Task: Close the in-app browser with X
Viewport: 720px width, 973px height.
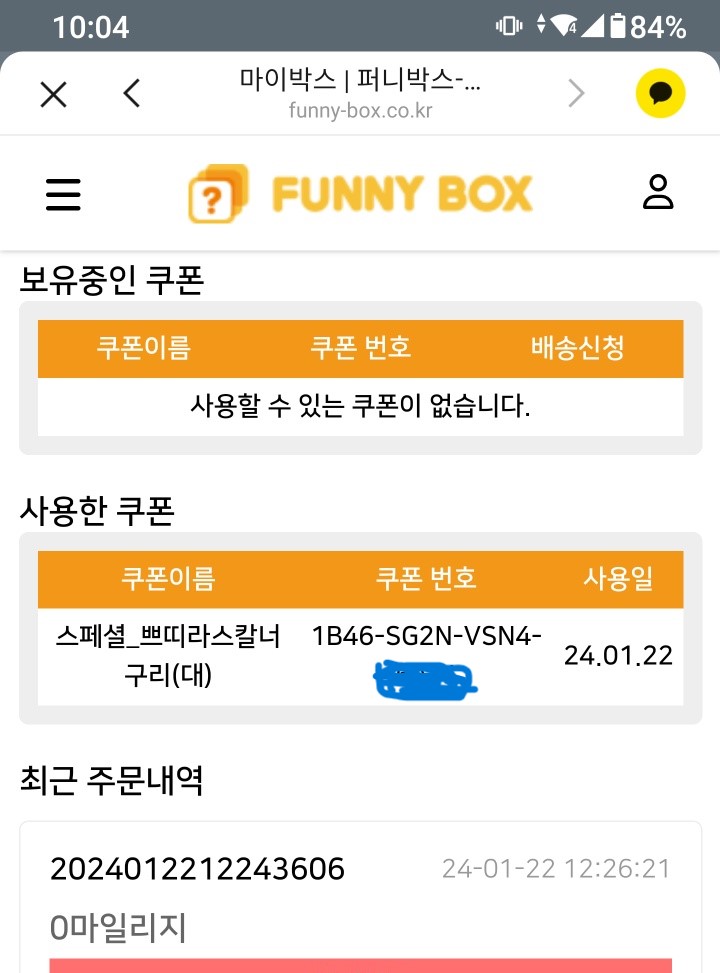Action: [53, 94]
